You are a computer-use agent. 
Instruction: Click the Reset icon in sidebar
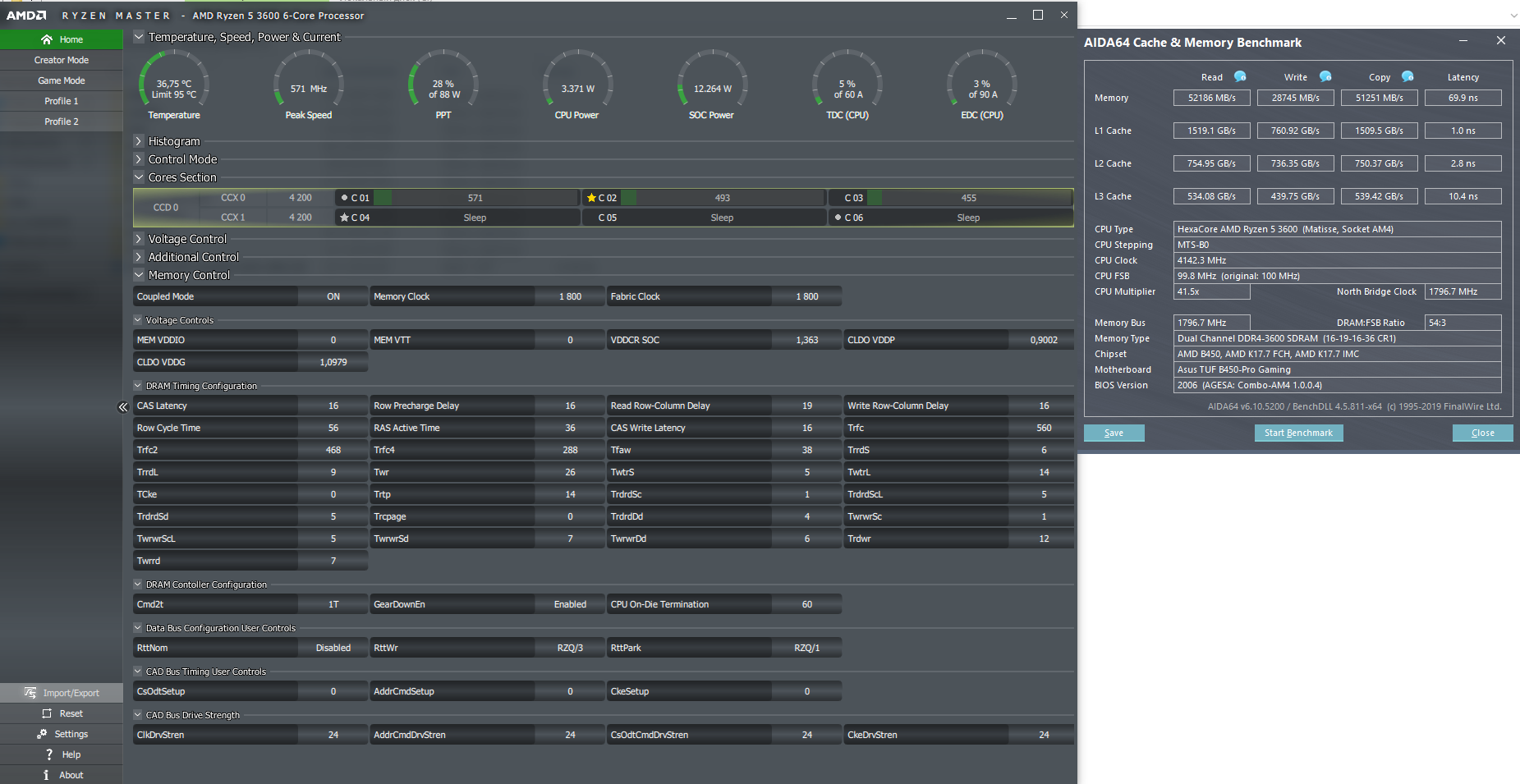point(47,713)
